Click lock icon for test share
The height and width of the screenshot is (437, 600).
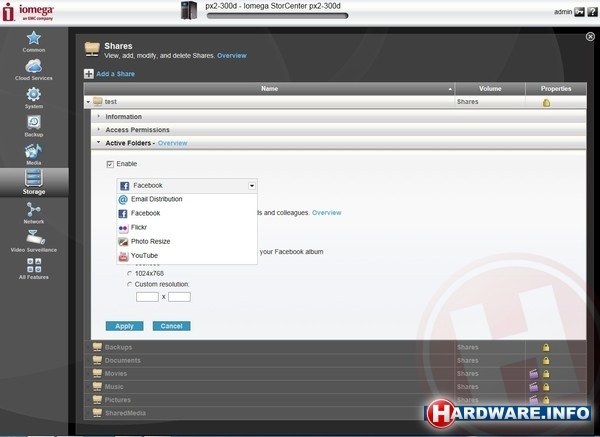tap(546, 103)
